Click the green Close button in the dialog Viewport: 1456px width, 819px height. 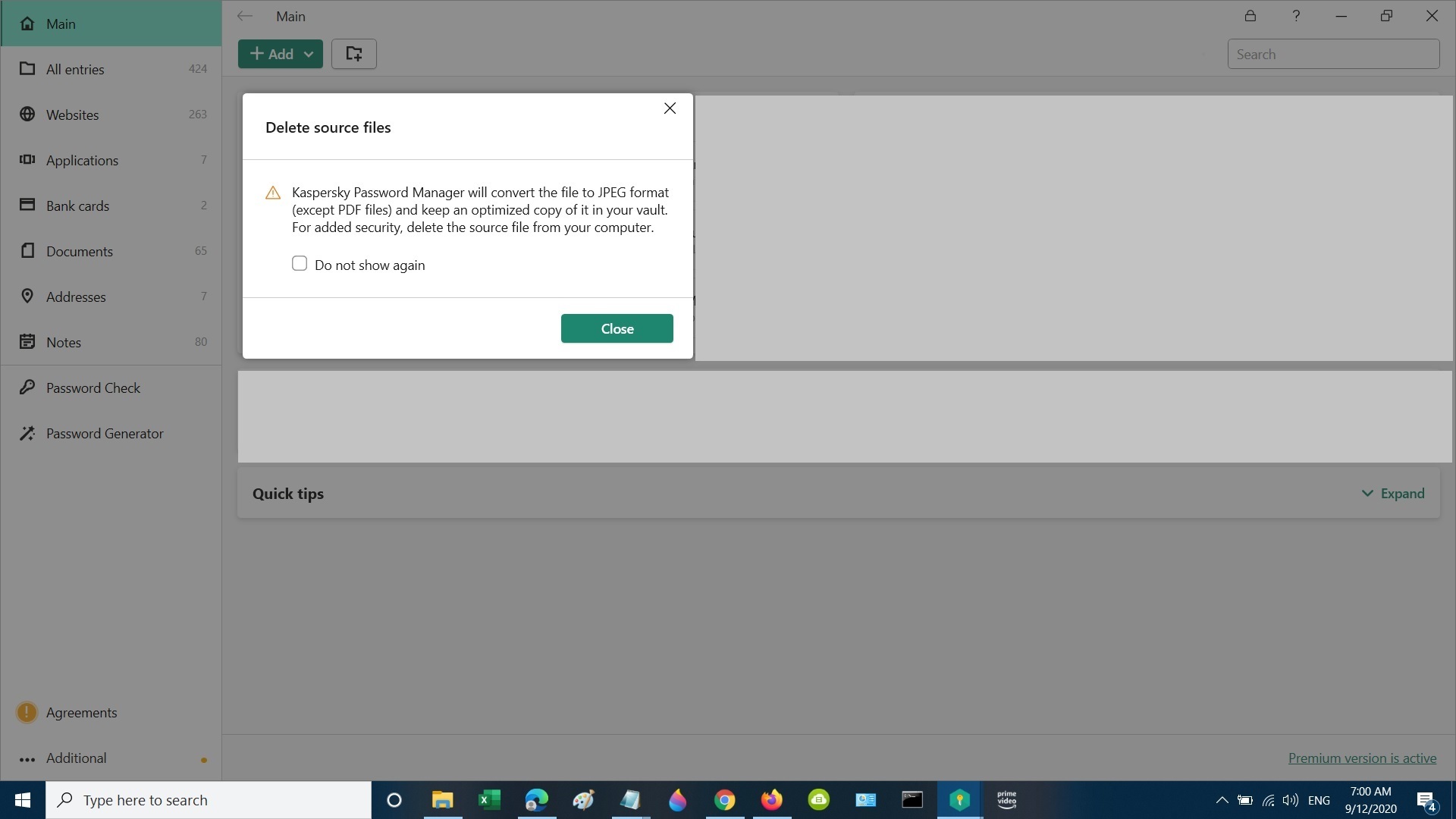[x=617, y=328]
